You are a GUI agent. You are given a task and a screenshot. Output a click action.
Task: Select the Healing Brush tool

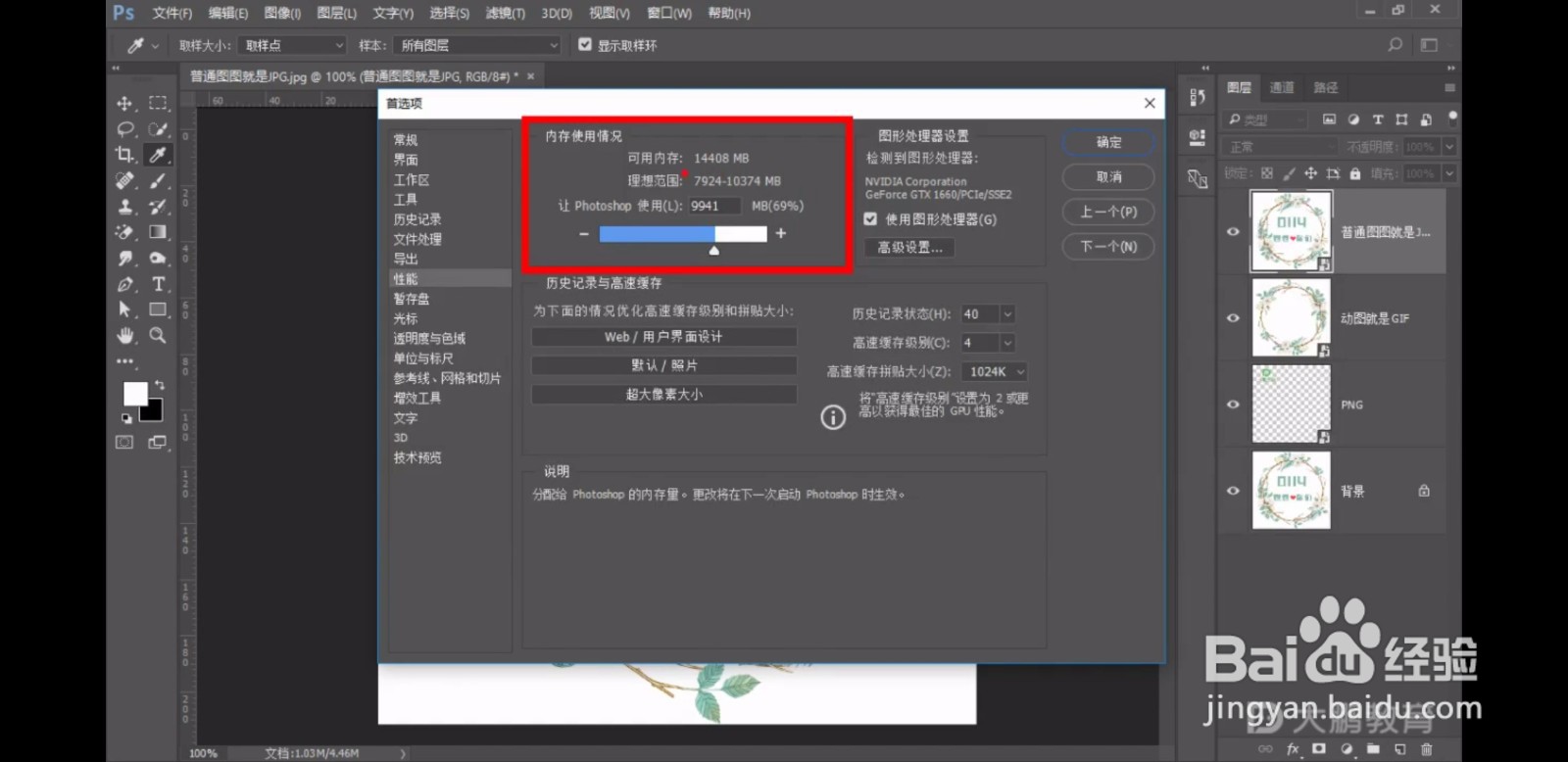click(x=124, y=180)
